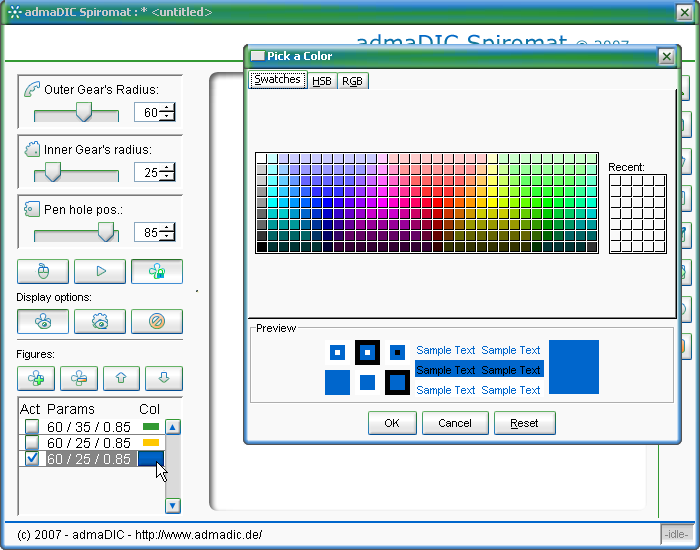Enable the 60 / 35 / 0.85 figure checkbox
Screen dimensions: 700x550
32,427
